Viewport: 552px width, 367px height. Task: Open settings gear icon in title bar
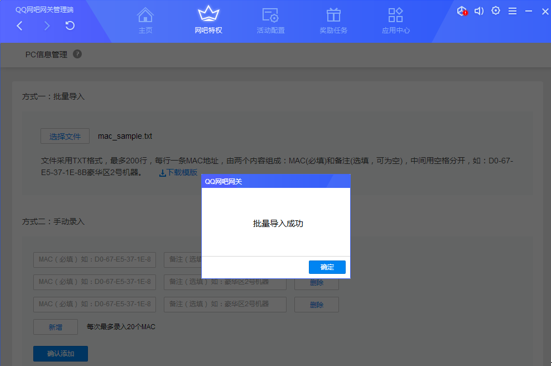[496, 11]
